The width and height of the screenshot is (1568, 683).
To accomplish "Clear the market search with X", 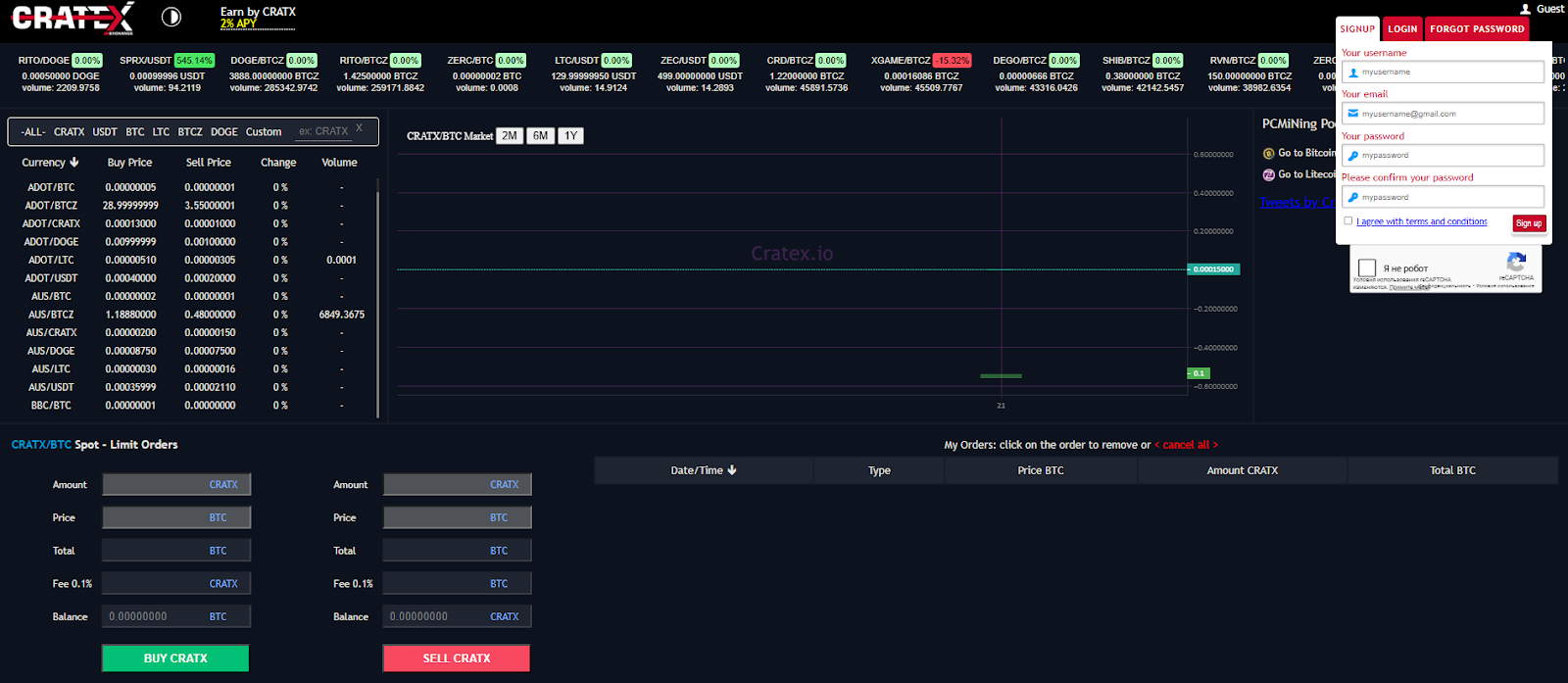I will pyautogui.click(x=359, y=128).
